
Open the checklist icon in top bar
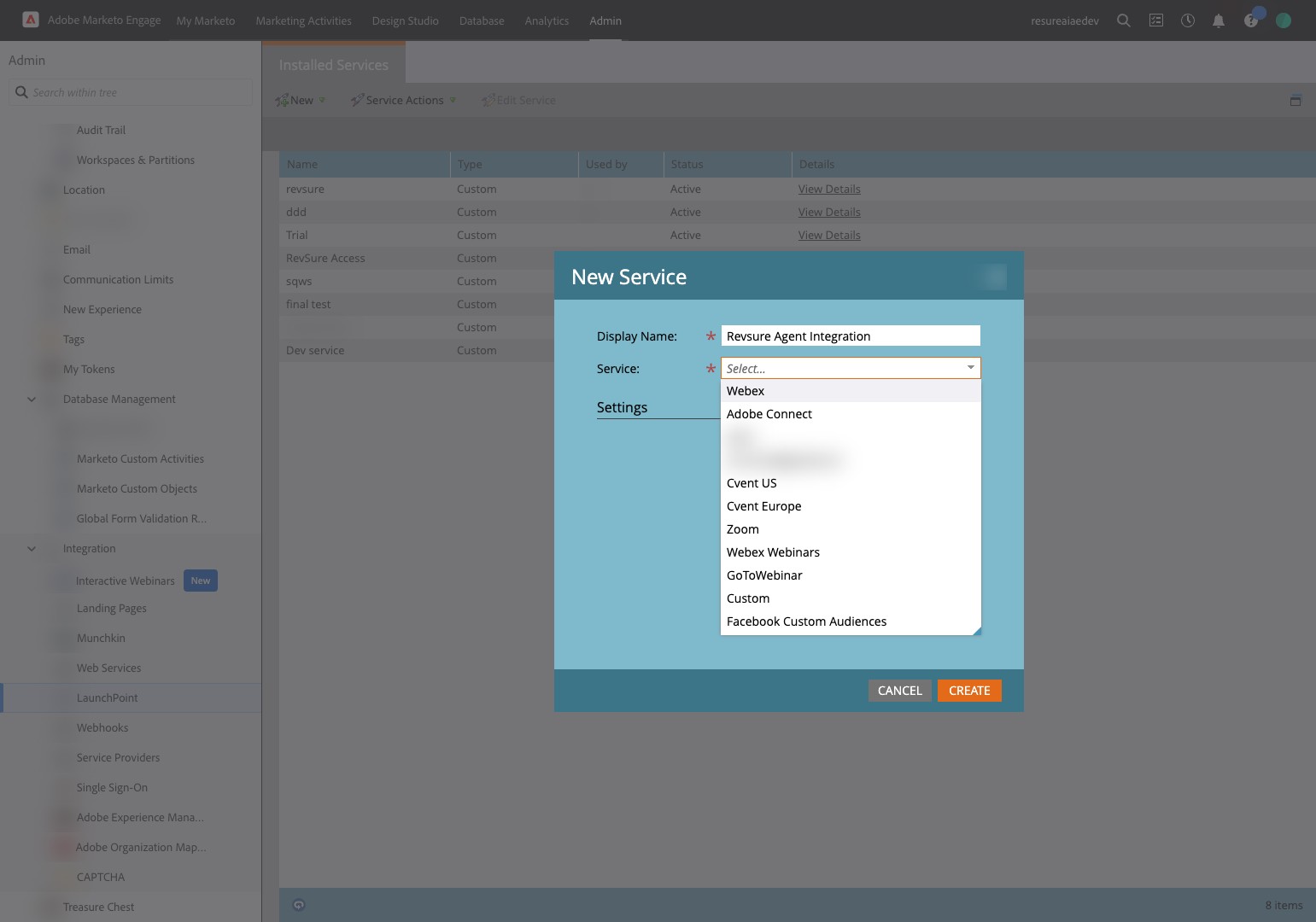tap(1156, 20)
